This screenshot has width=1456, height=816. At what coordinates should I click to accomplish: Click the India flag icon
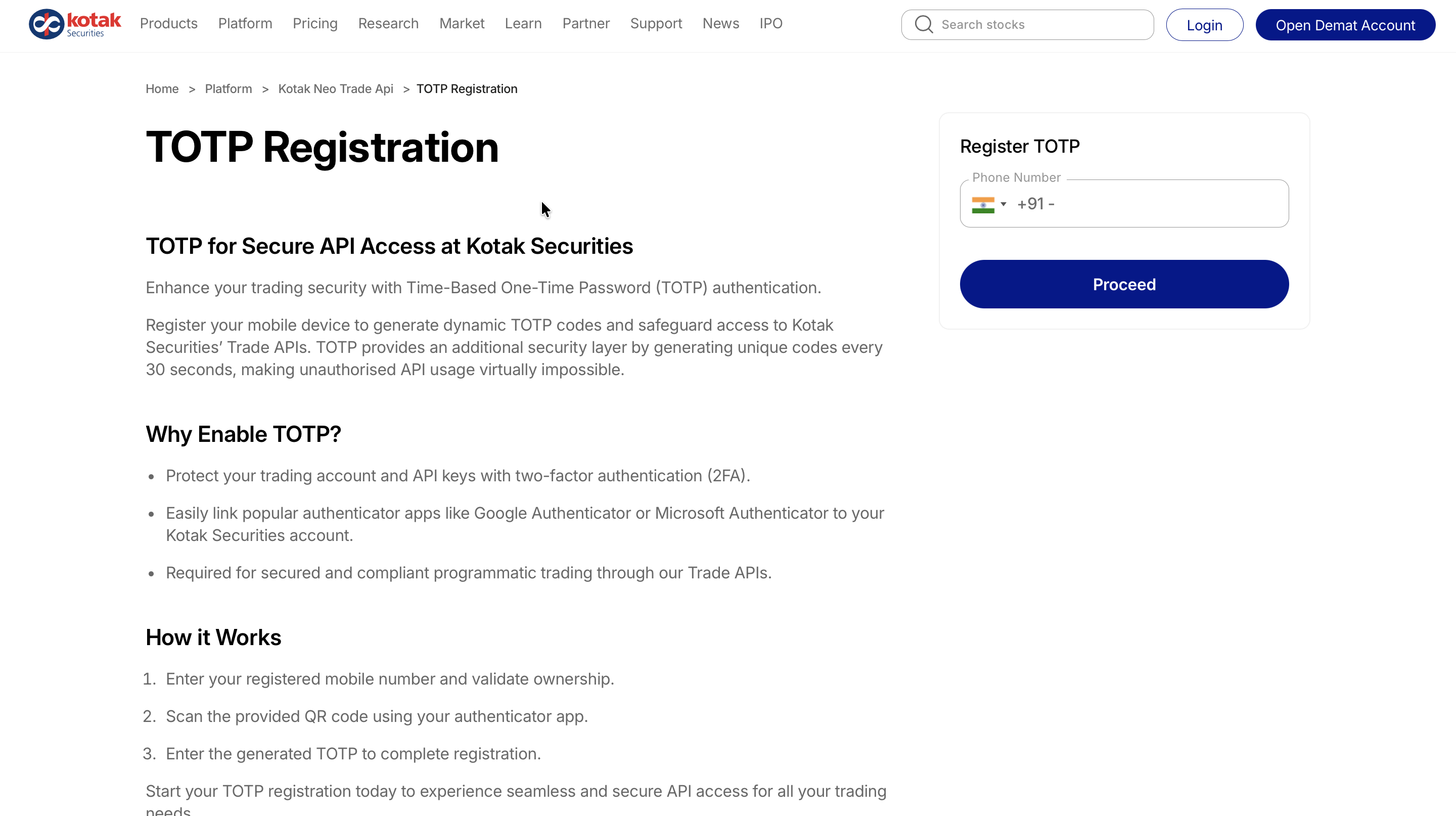[983, 205]
